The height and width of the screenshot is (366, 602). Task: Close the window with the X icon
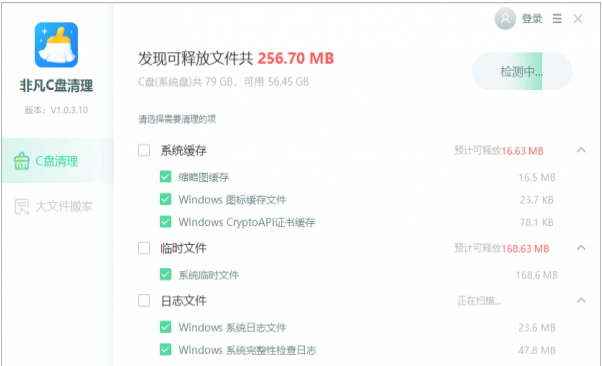coord(578,18)
